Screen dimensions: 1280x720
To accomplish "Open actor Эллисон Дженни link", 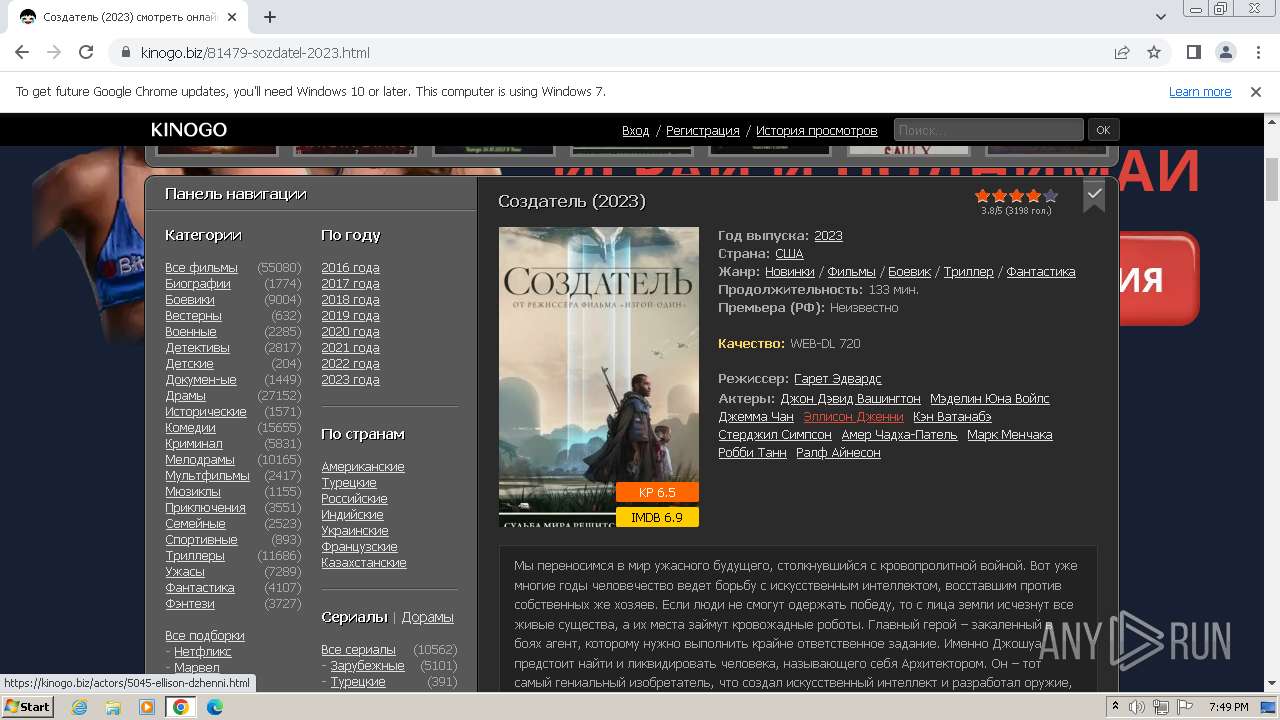I will point(853,417).
